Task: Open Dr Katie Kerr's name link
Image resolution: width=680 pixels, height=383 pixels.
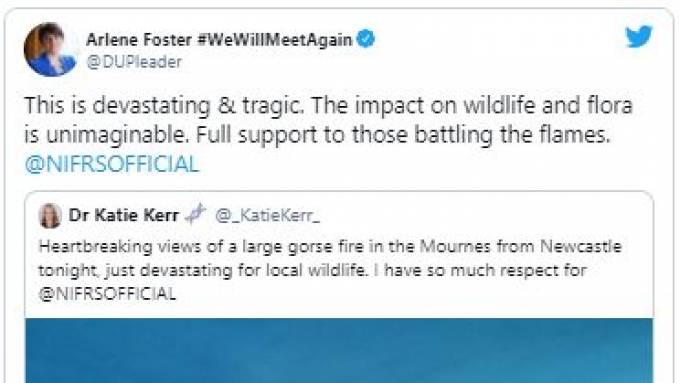Action: pyautogui.click(x=124, y=215)
